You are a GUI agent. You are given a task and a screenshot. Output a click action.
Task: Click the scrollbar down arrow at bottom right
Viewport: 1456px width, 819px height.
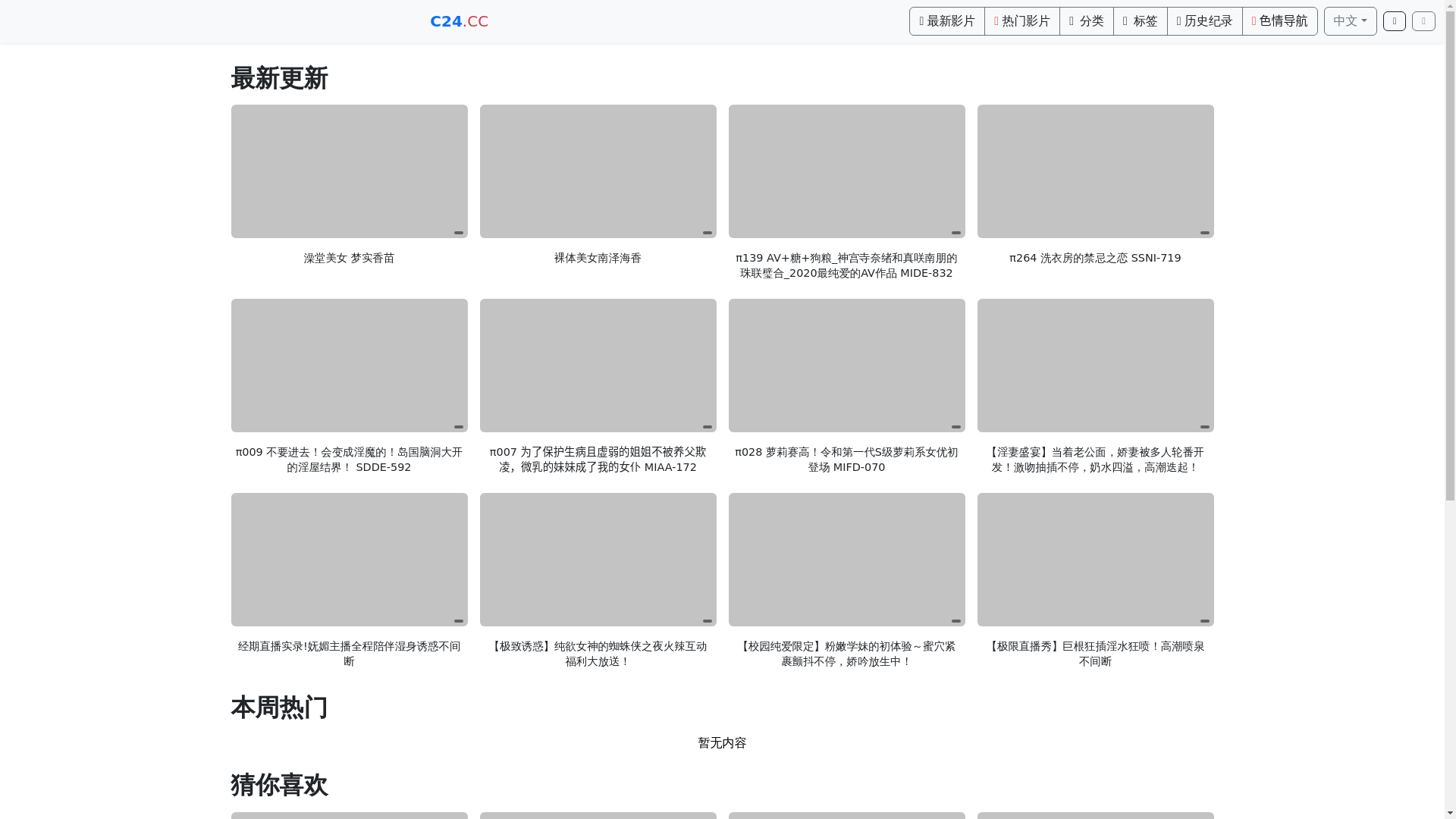click(1450, 814)
